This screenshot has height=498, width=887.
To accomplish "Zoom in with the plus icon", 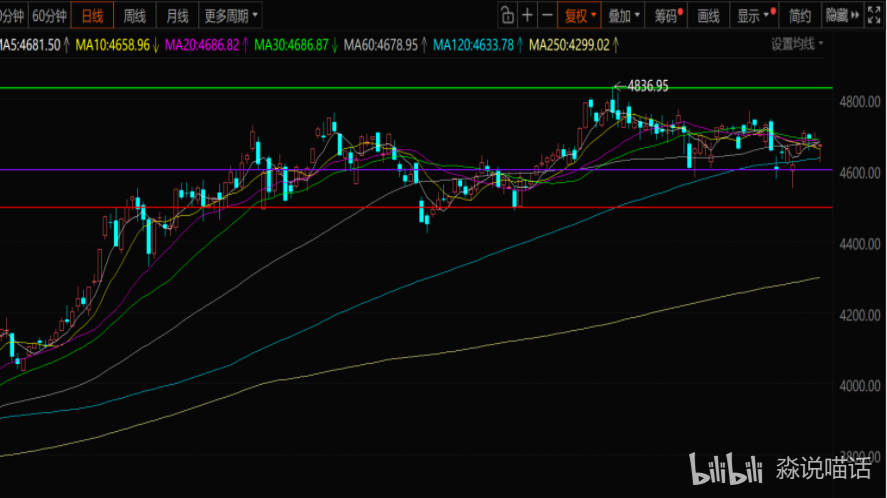I will pos(527,15).
